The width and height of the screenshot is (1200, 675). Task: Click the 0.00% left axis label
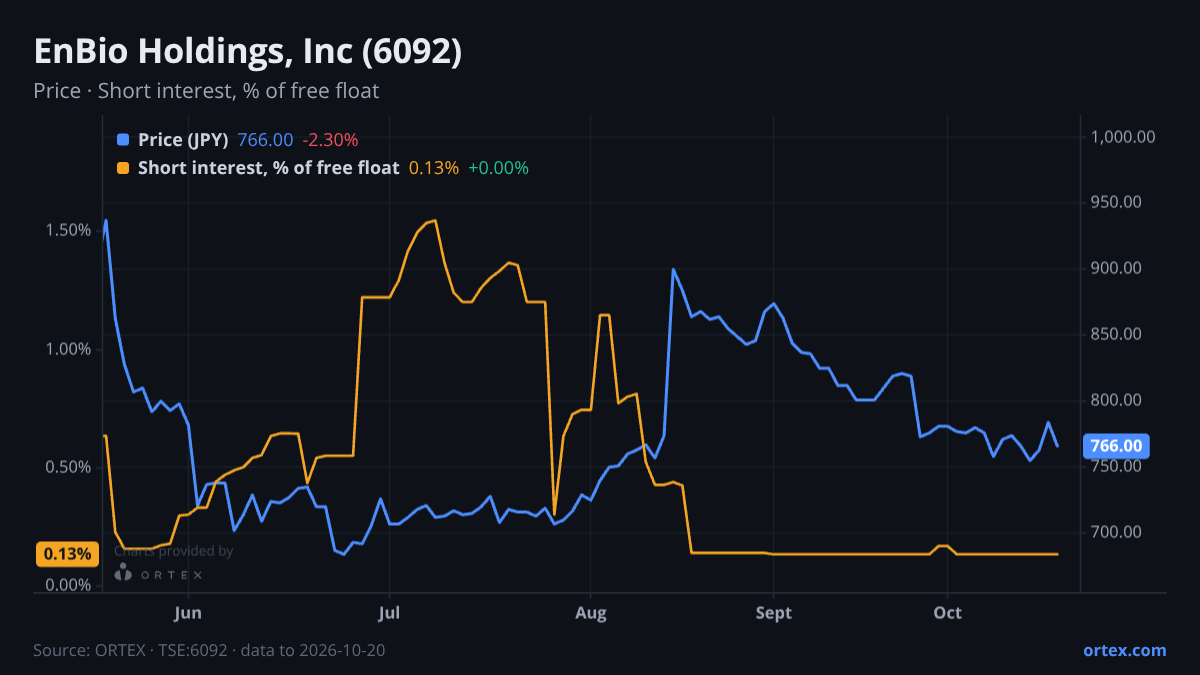coord(70,585)
